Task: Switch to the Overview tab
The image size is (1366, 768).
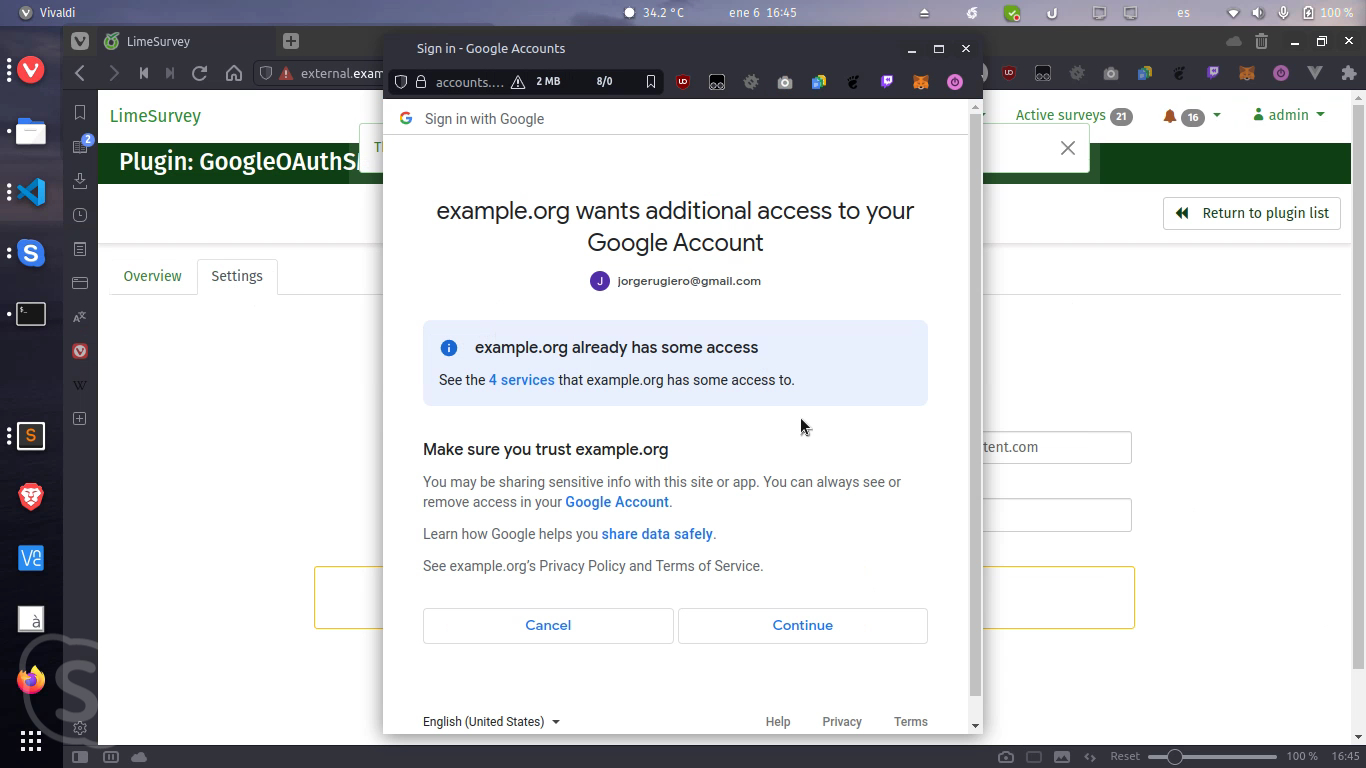Action: pos(152,276)
